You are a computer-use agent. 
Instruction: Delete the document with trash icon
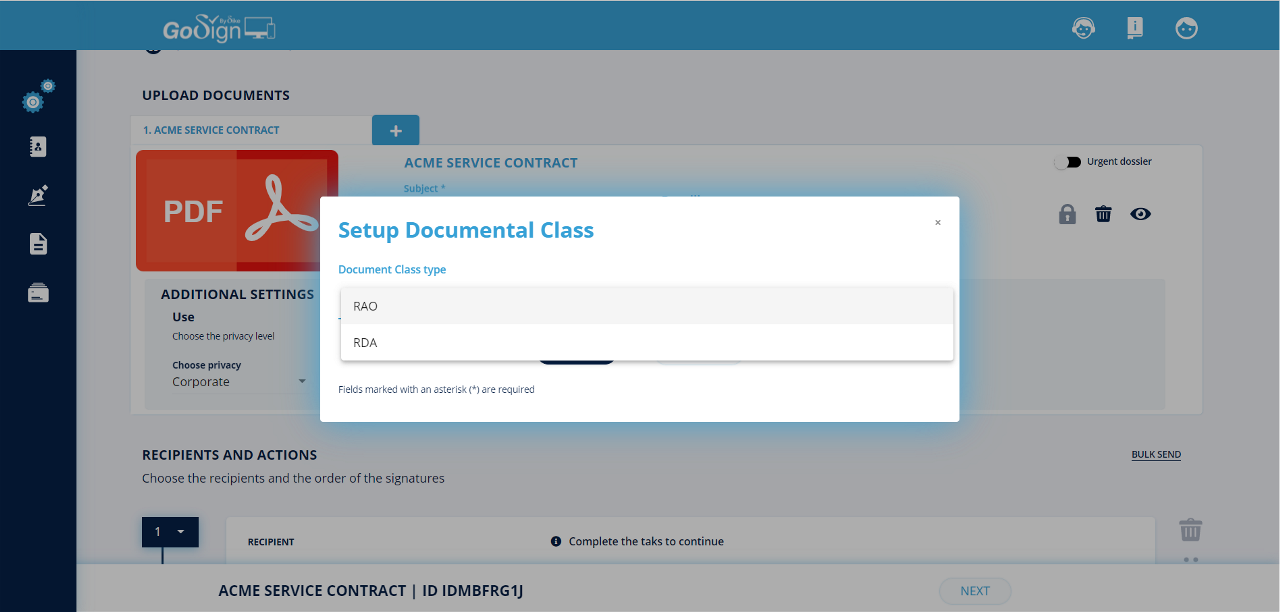(1103, 214)
